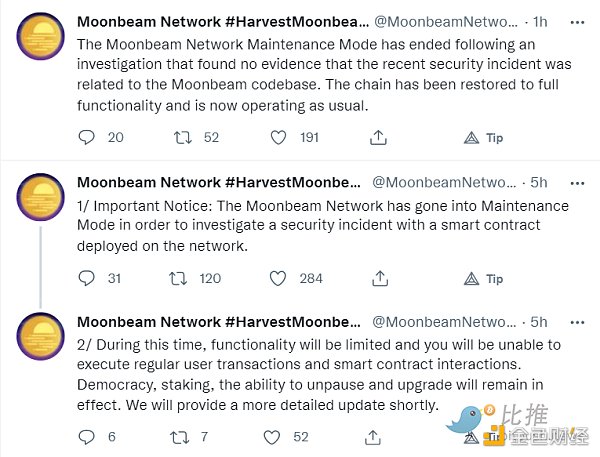Retweet the tweet with 52 retweets
This screenshot has height=457, width=600.
(x=183, y=138)
